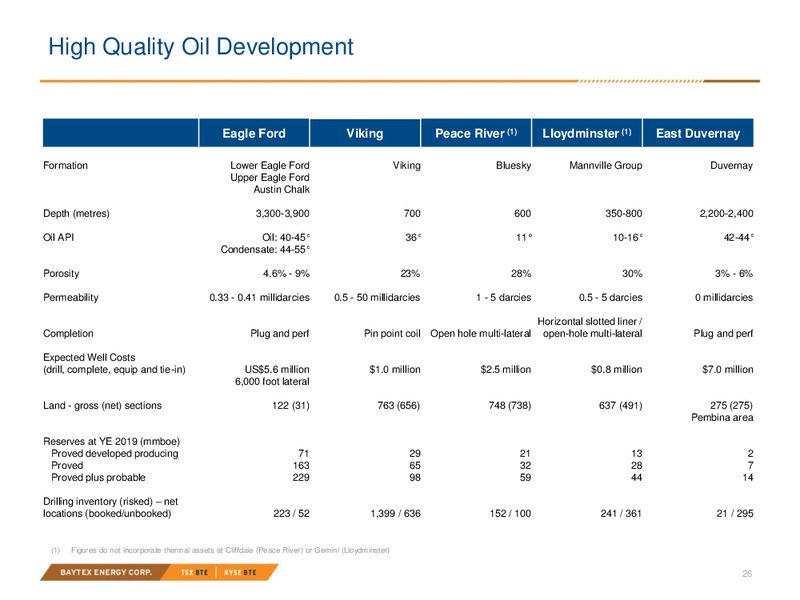Click '0.33 - 0.41 millidarcies' cell
This screenshot has height=600, width=800.
click(x=259, y=297)
